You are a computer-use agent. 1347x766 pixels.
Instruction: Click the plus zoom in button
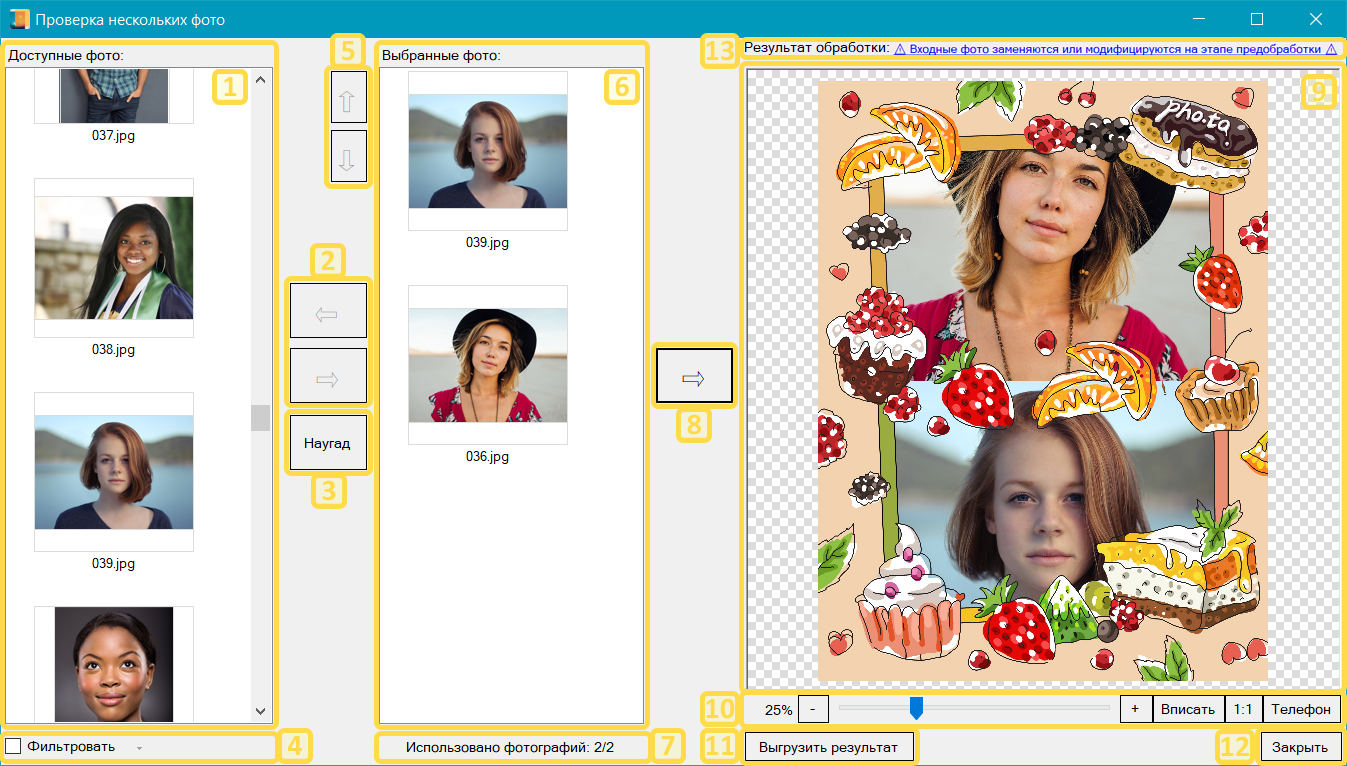pos(1135,709)
